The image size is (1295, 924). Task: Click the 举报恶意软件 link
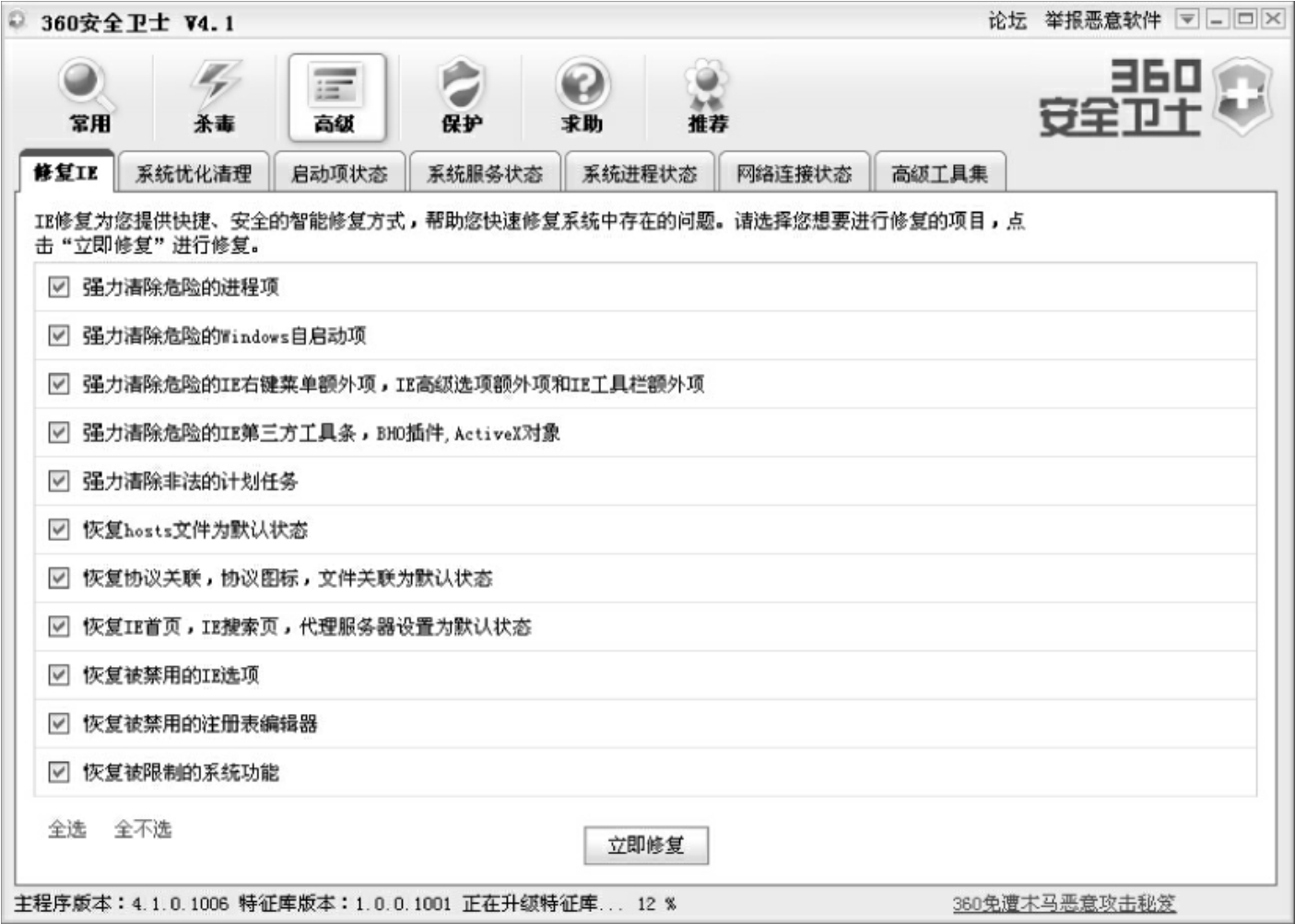coord(1102,20)
